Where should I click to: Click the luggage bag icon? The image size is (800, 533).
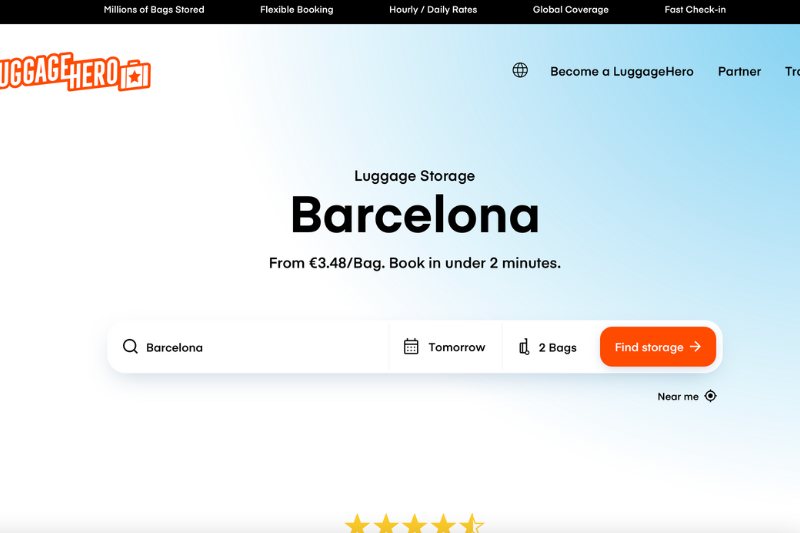click(x=524, y=347)
